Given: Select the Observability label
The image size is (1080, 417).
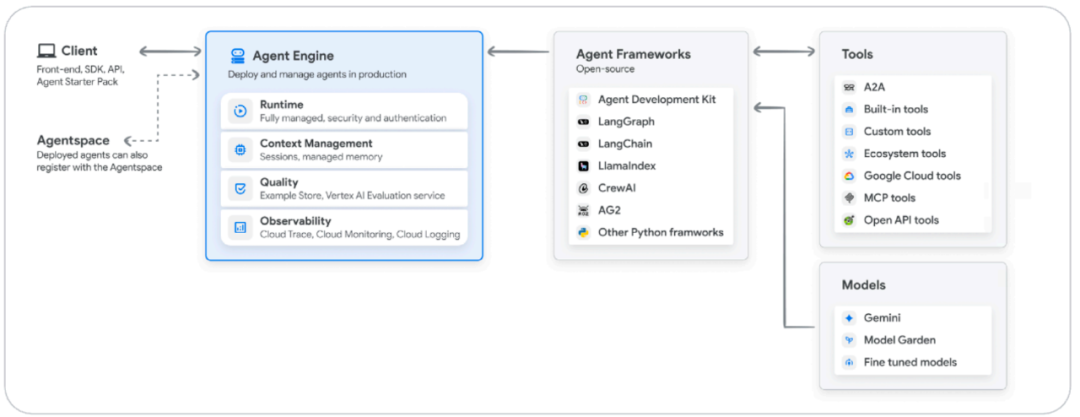Looking at the screenshot, I should pyautogui.click(x=295, y=221).
